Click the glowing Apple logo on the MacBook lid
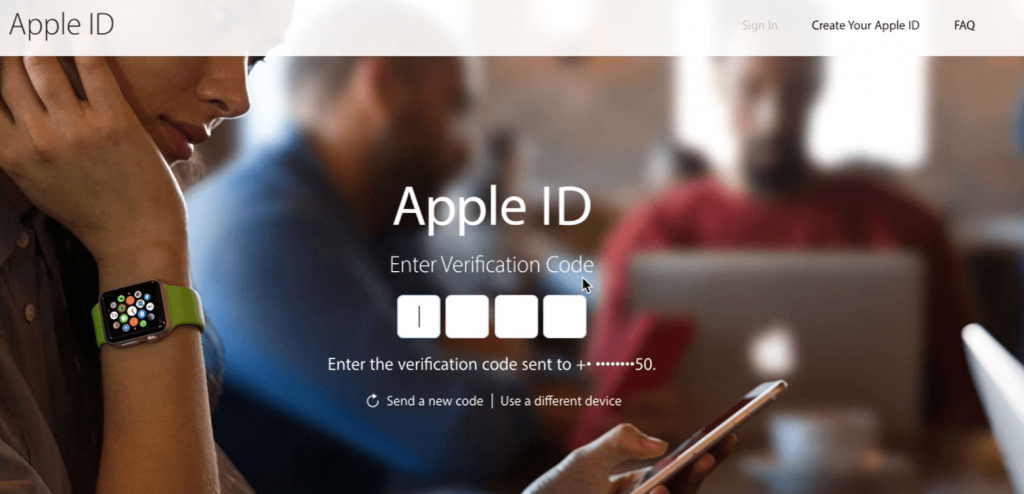The image size is (1024, 494). click(x=773, y=351)
